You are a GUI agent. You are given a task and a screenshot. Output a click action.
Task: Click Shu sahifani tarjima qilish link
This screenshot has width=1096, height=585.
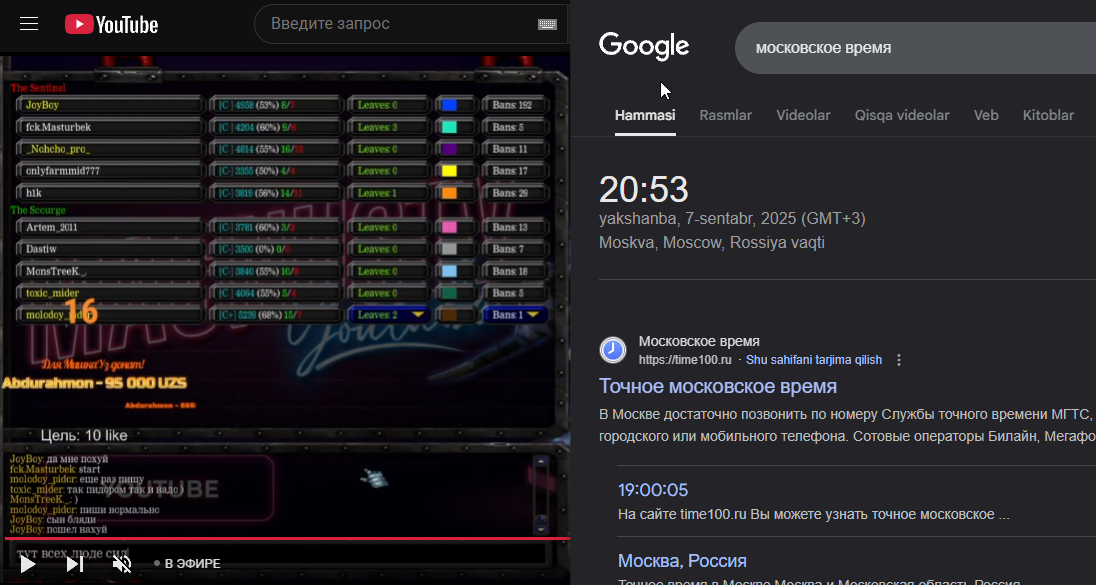click(x=814, y=360)
